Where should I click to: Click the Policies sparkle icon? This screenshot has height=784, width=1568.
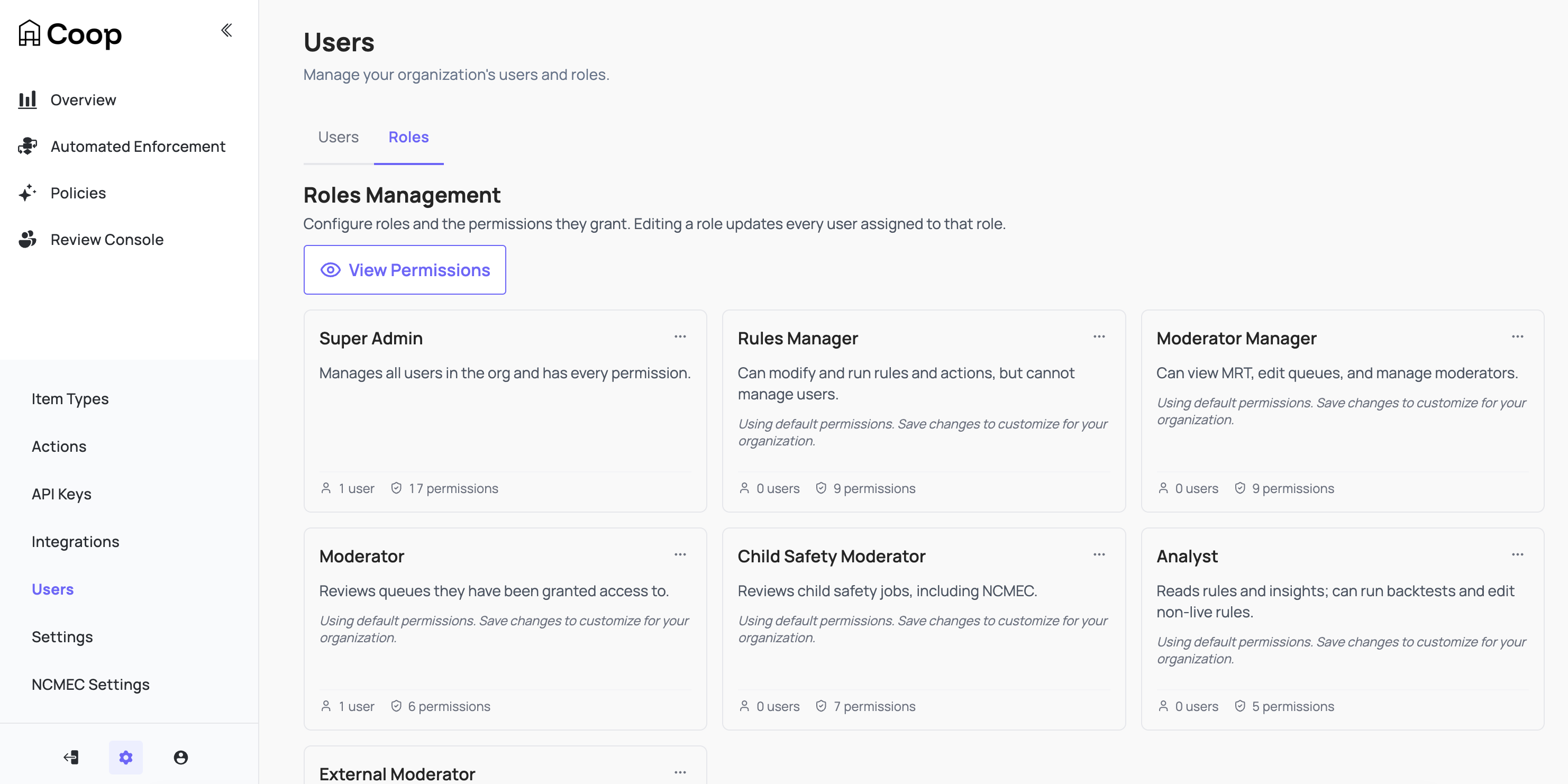coord(28,193)
